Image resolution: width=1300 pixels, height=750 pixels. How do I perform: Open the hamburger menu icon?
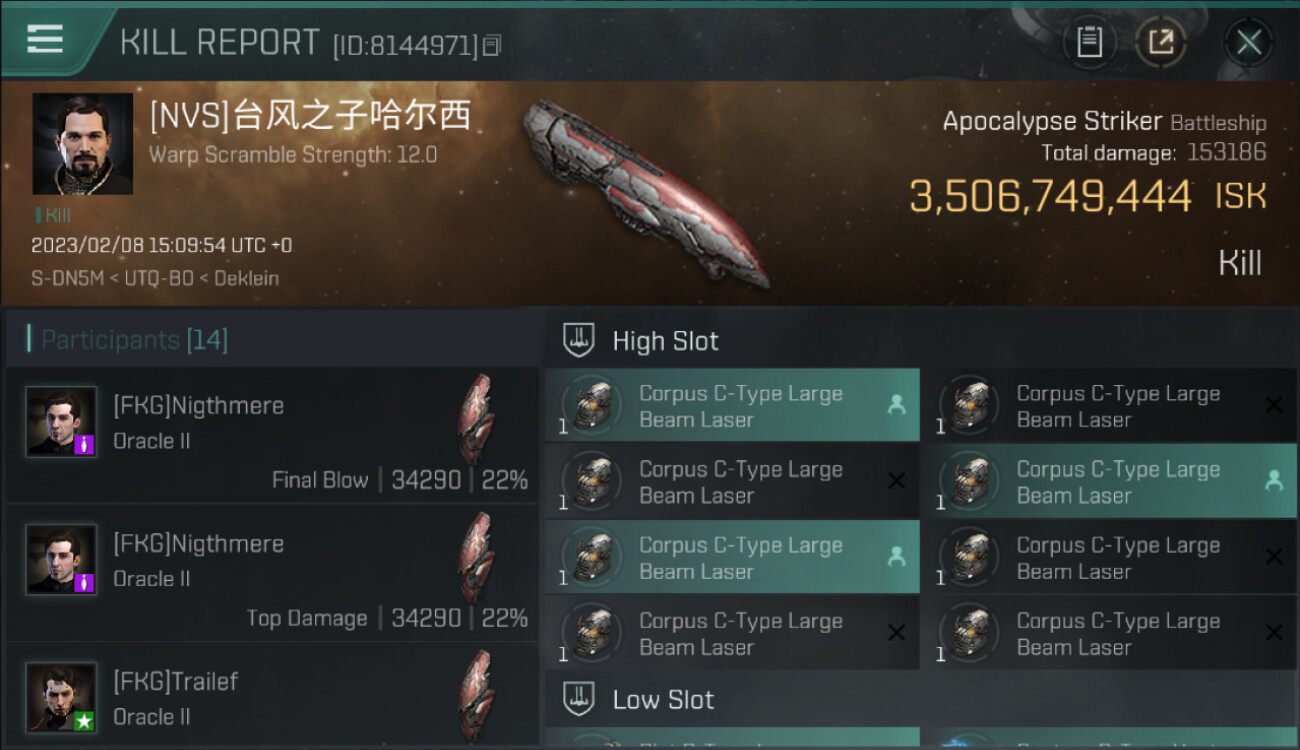pos(45,39)
